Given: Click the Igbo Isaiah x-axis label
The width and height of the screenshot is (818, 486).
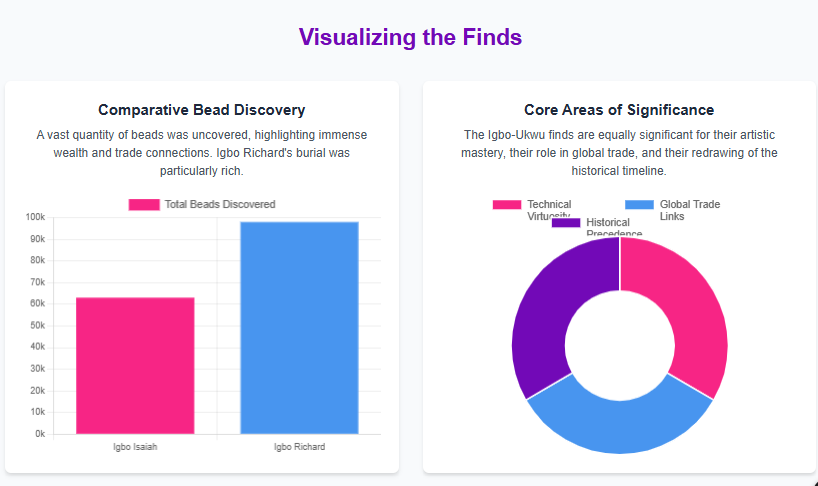Looking at the screenshot, I should (x=135, y=447).
